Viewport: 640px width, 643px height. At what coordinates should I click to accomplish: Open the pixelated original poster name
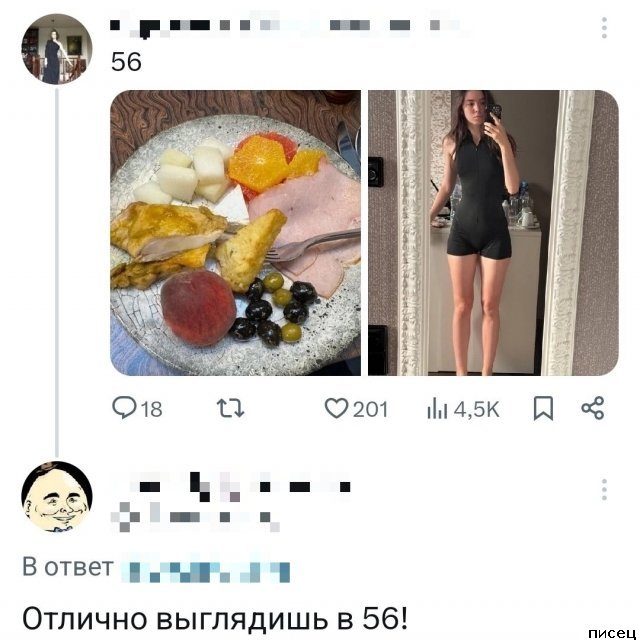[x=285, y=27]
